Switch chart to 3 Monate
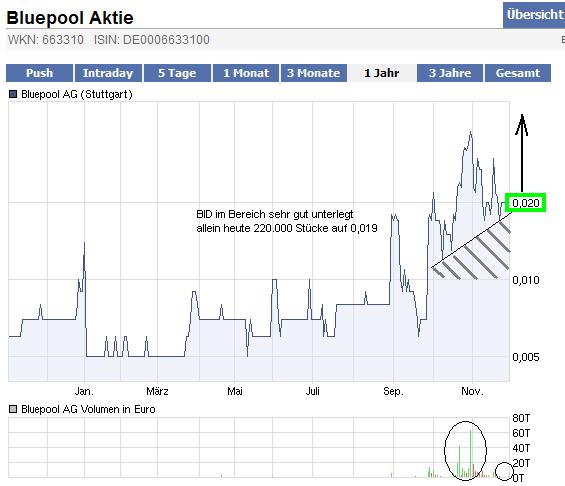565x486 pixels. (313, 73)
